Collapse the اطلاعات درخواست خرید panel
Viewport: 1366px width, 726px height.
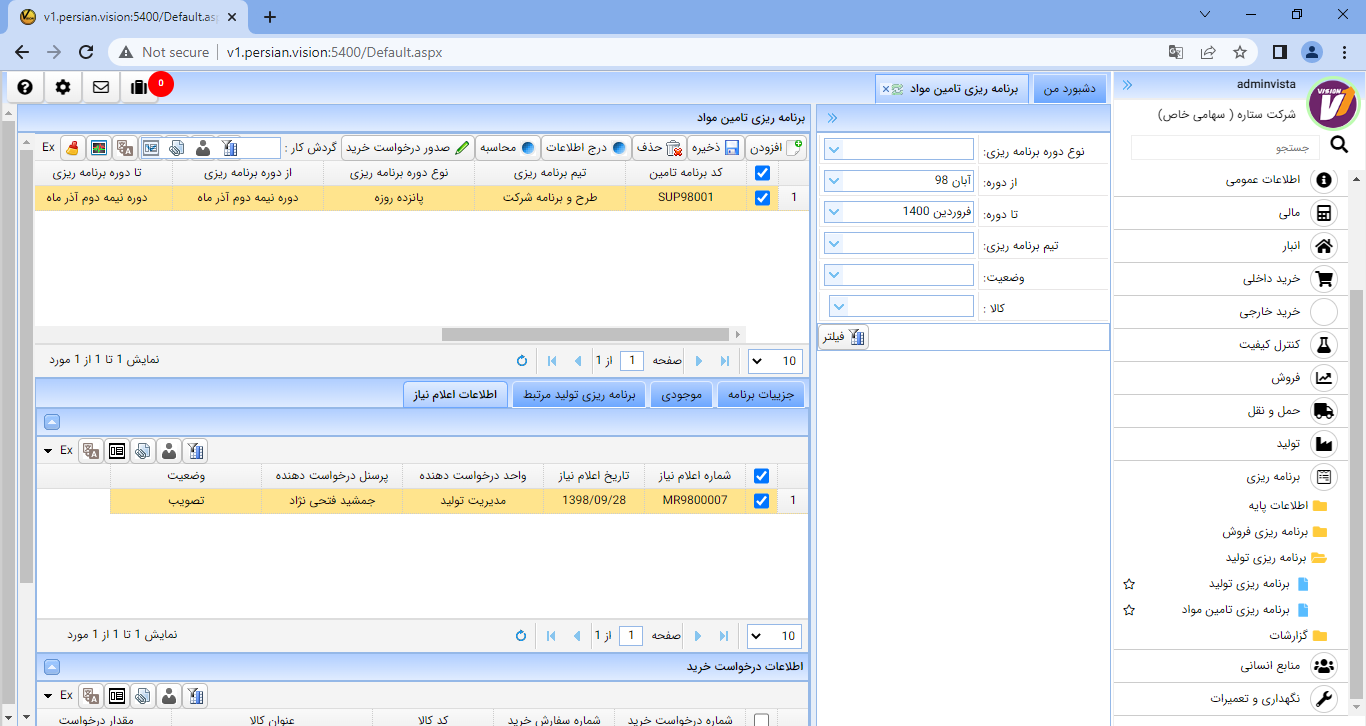click(52, 667)
